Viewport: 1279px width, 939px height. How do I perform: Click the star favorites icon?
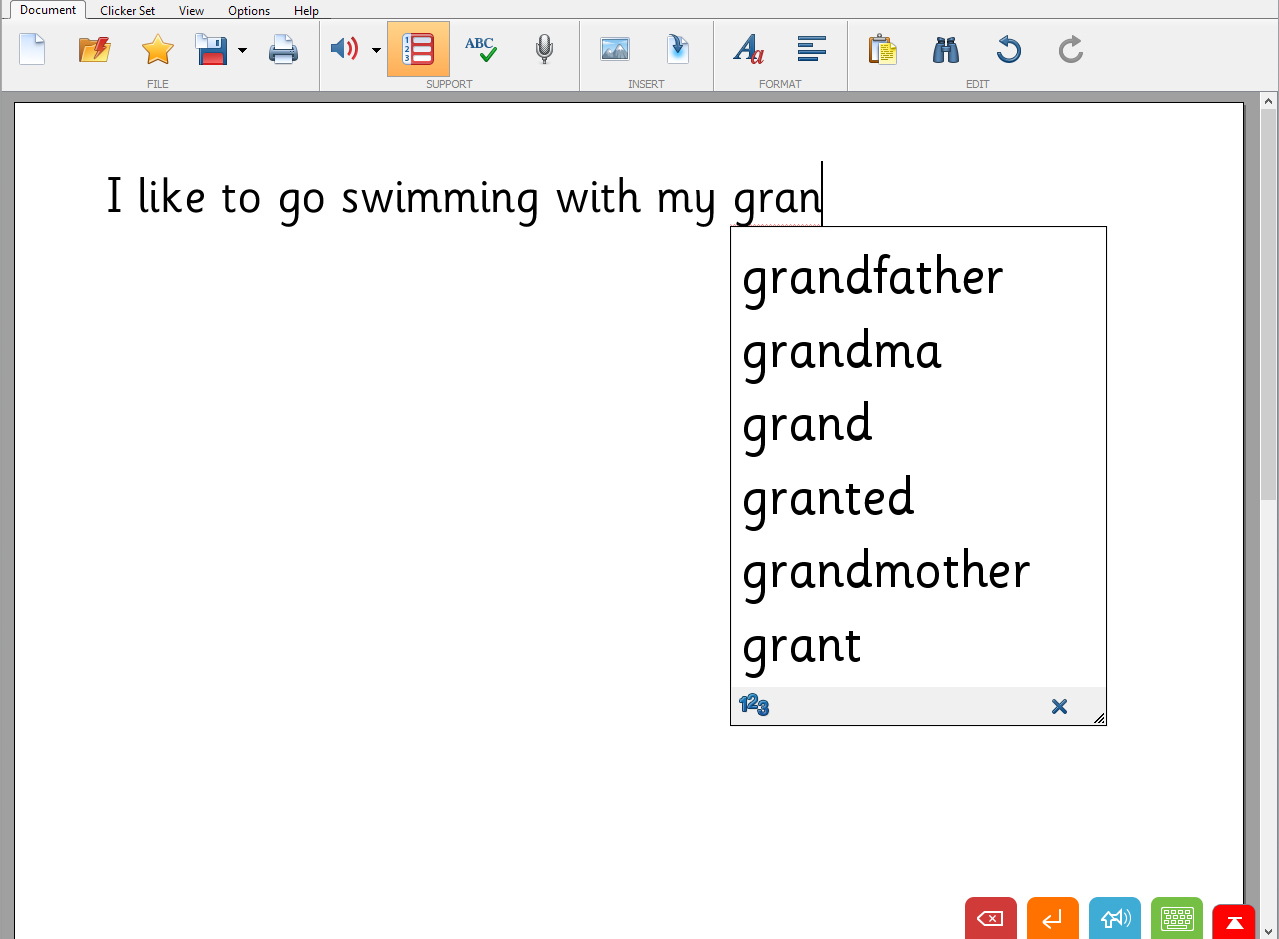tap(157, 49)
